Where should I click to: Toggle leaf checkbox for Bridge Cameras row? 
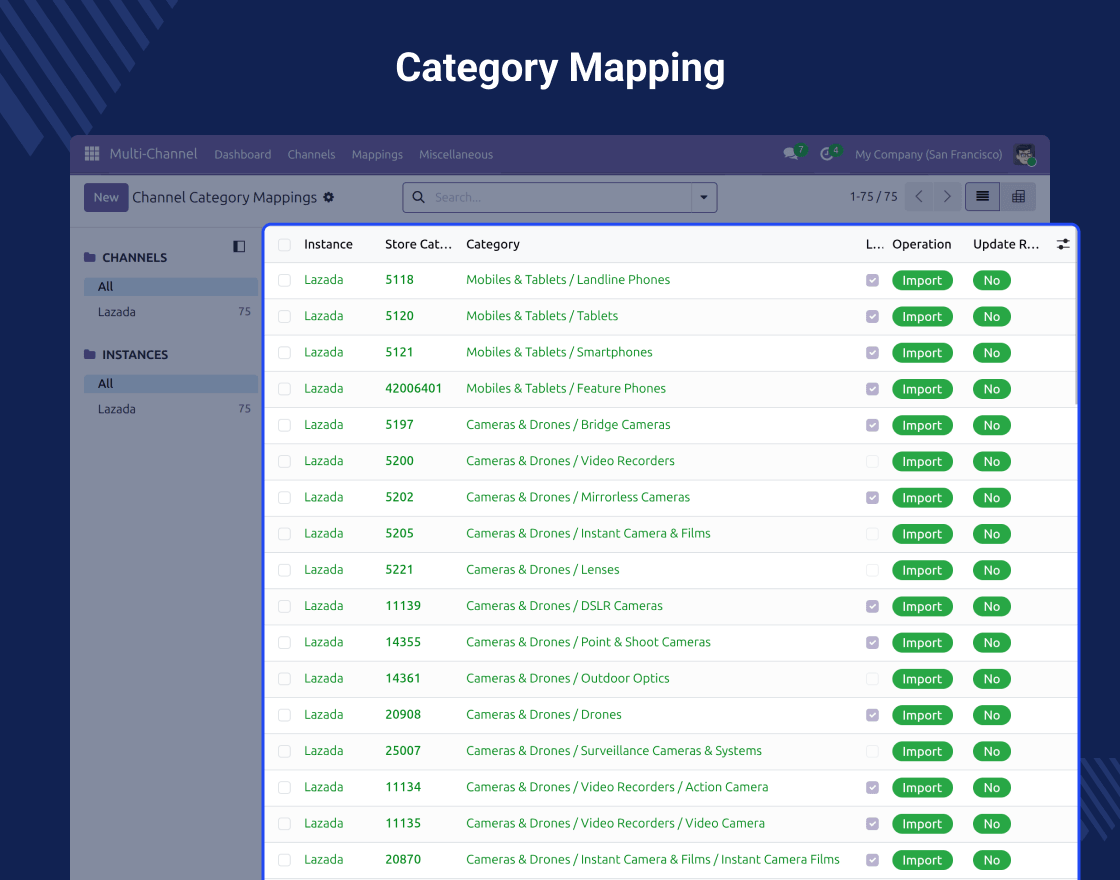pos(872,425)
